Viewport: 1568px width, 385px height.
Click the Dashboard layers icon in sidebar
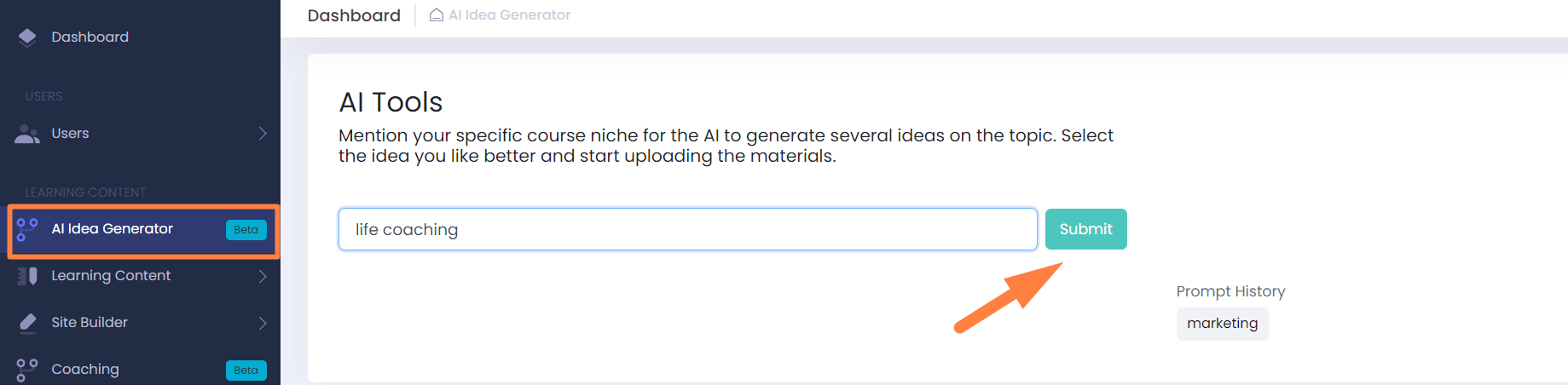27,37
